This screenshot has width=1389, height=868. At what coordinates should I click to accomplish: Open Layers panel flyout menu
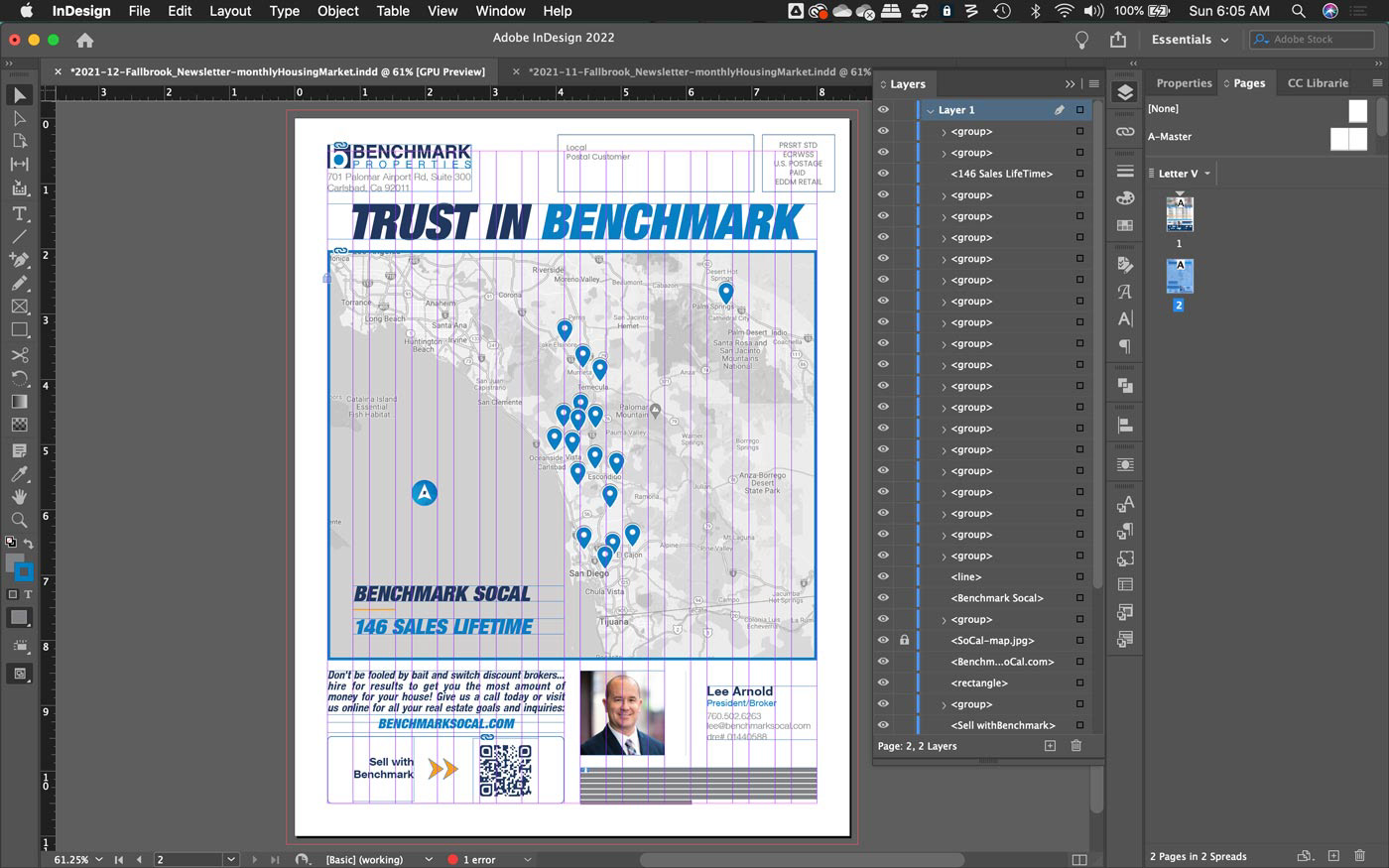click(1093, 84)
